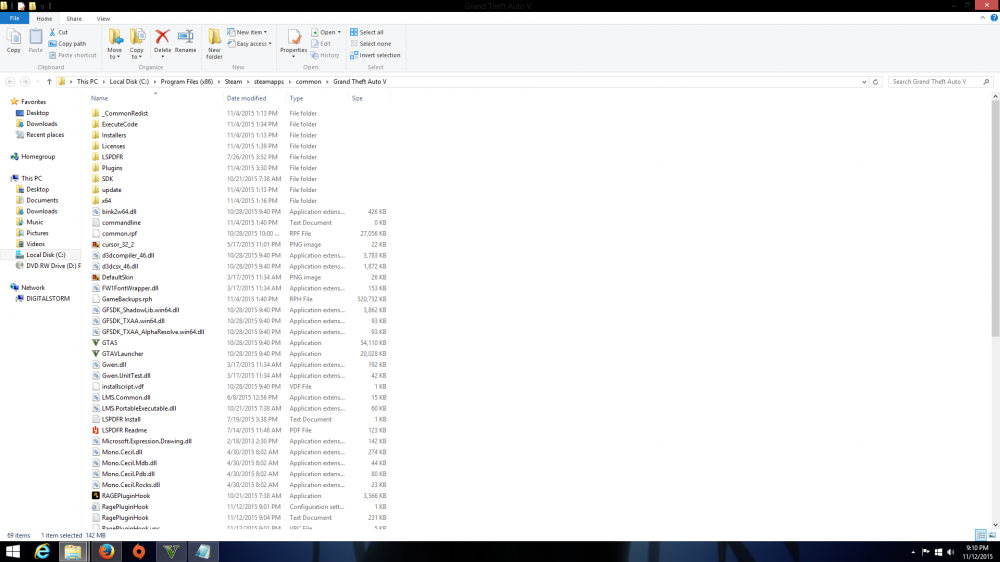Refresh the folder via address bar icon
Viewport: 1000px width, 562px height.
[x=876, y=82]
